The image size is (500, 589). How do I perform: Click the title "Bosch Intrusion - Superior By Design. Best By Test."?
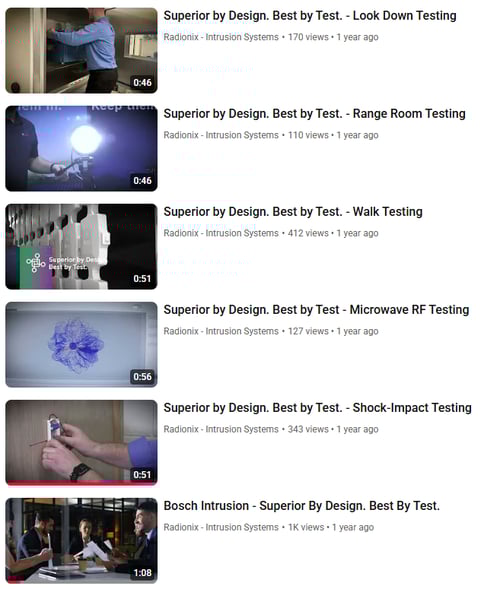(x=302, y=506)
